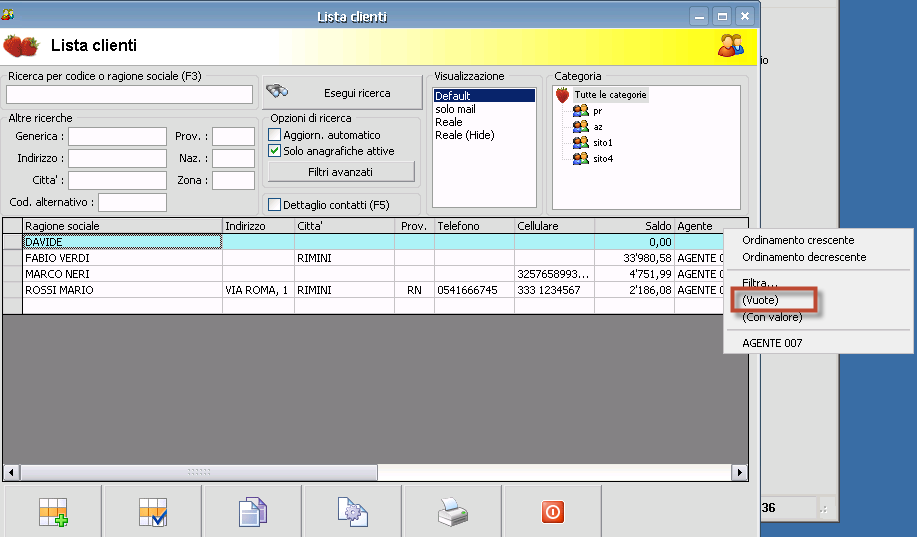Click the window title bar app icon

8,15
